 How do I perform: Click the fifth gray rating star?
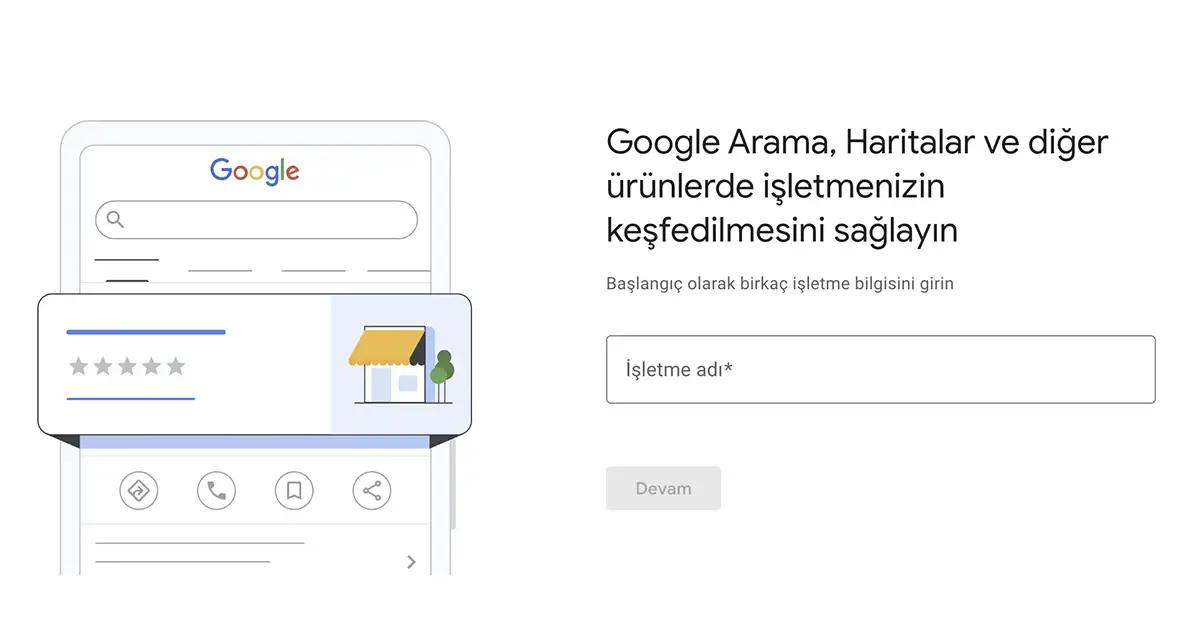pyautogui.click(x=176, y=367)
